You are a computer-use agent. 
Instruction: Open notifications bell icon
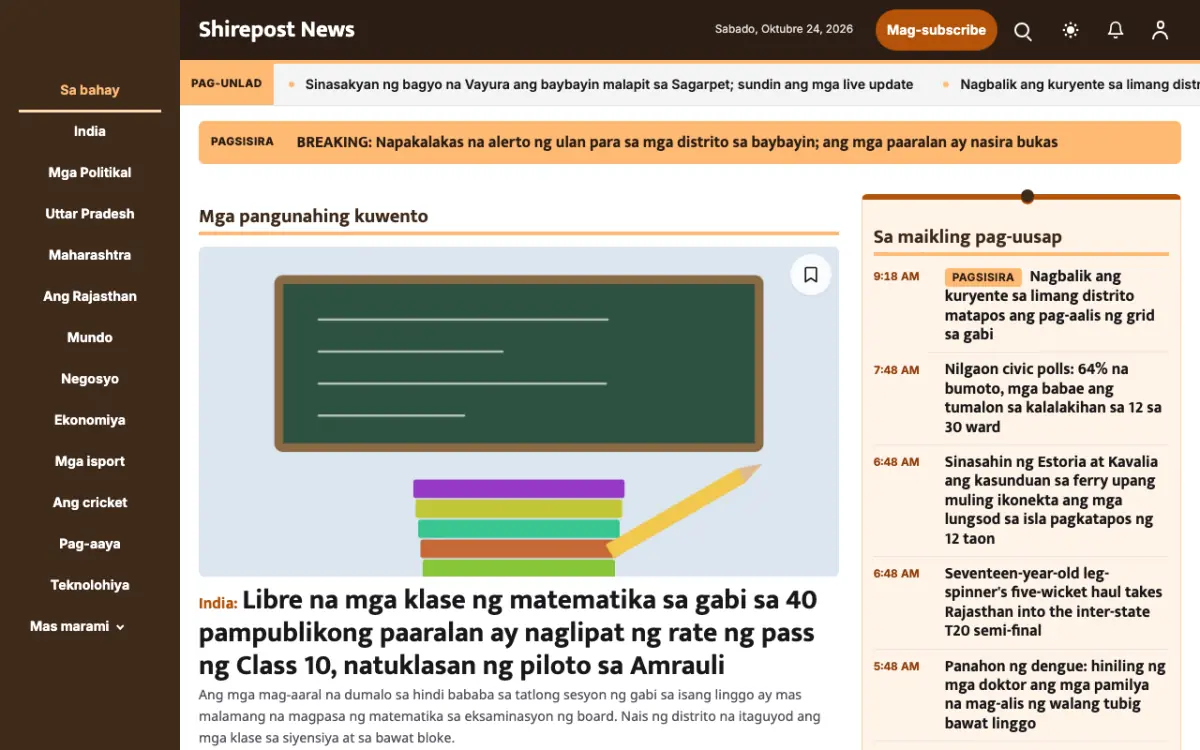pos(1116,31)
